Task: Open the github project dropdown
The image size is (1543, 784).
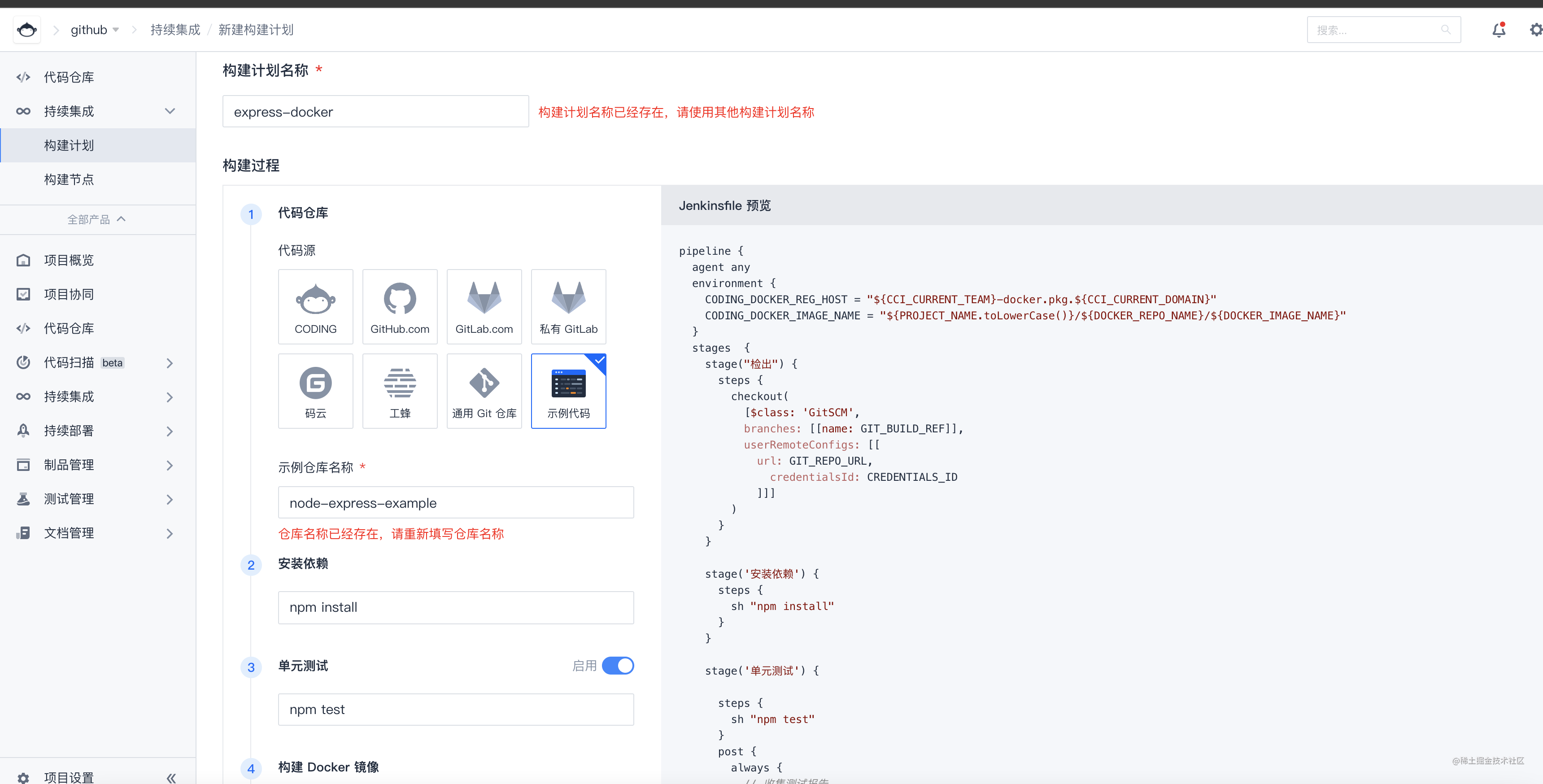Action: pos(95,29)
